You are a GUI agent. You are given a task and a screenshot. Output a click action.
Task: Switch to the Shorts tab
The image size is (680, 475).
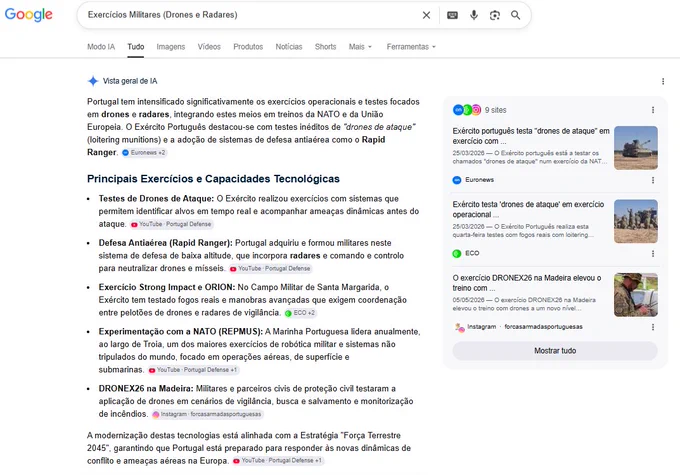(x=325, y=46)
